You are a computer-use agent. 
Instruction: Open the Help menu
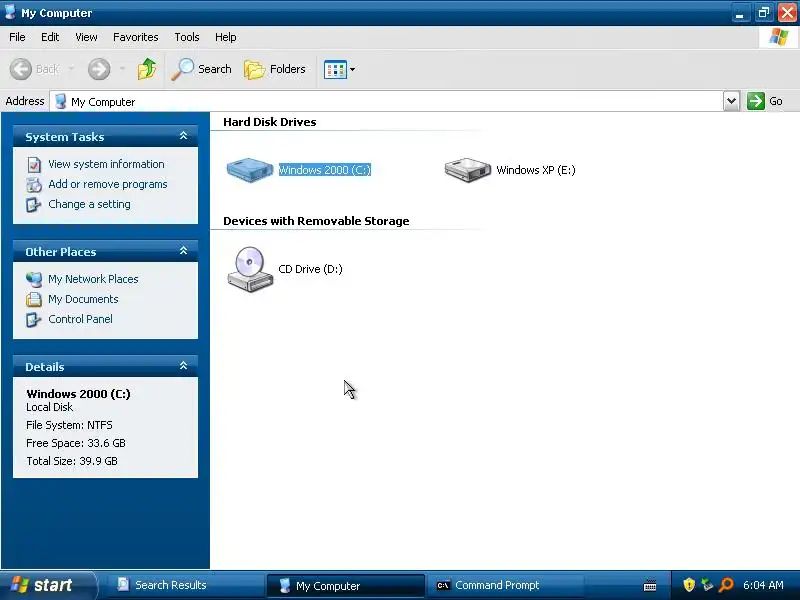point(226,37)
